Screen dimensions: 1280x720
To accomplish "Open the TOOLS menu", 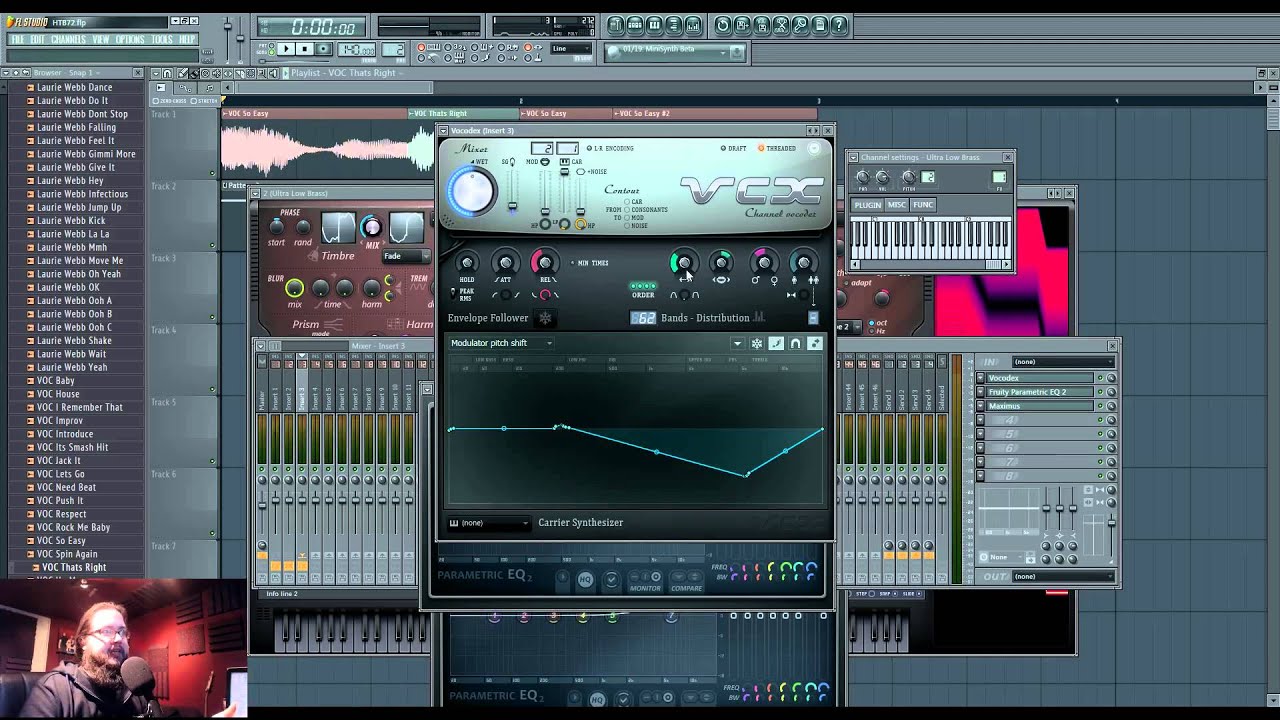I will tap(162, 39).
